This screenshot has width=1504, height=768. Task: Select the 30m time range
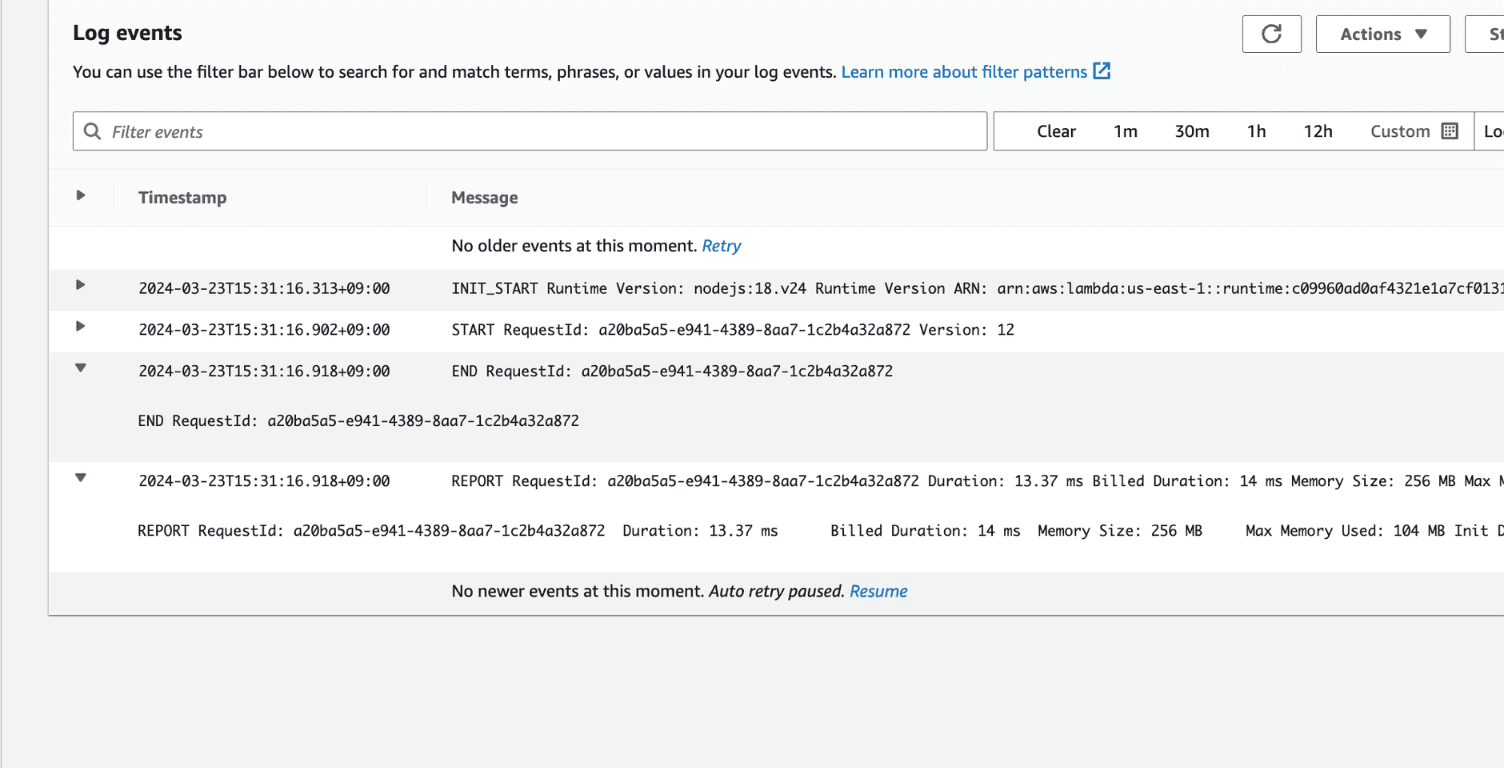pyautogui.click(x=1191, y=131)
